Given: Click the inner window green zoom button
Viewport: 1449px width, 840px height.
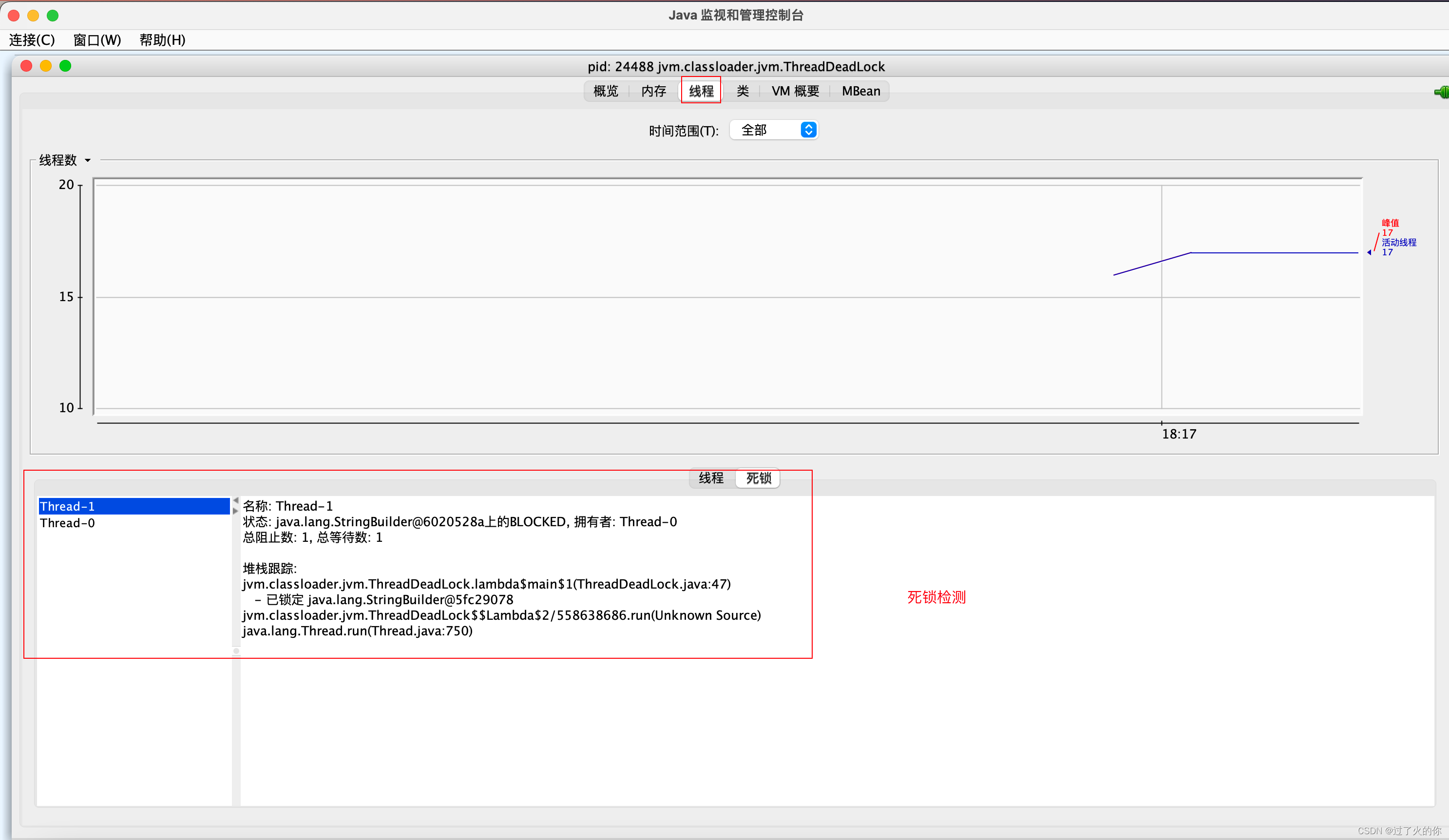Looking at the screenshot, I should (x=66, y=66).
